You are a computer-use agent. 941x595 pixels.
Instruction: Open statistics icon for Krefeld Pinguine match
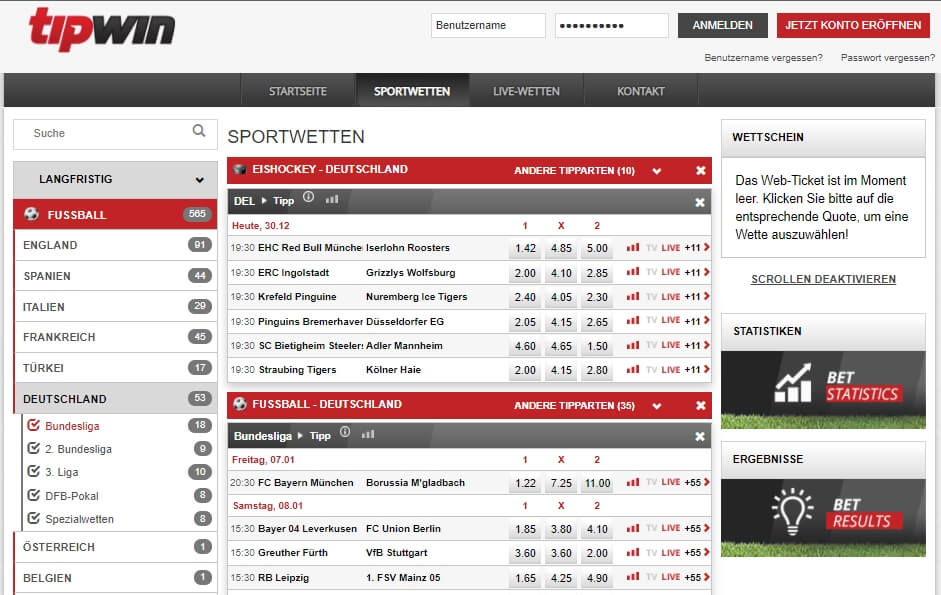point(633,297)
